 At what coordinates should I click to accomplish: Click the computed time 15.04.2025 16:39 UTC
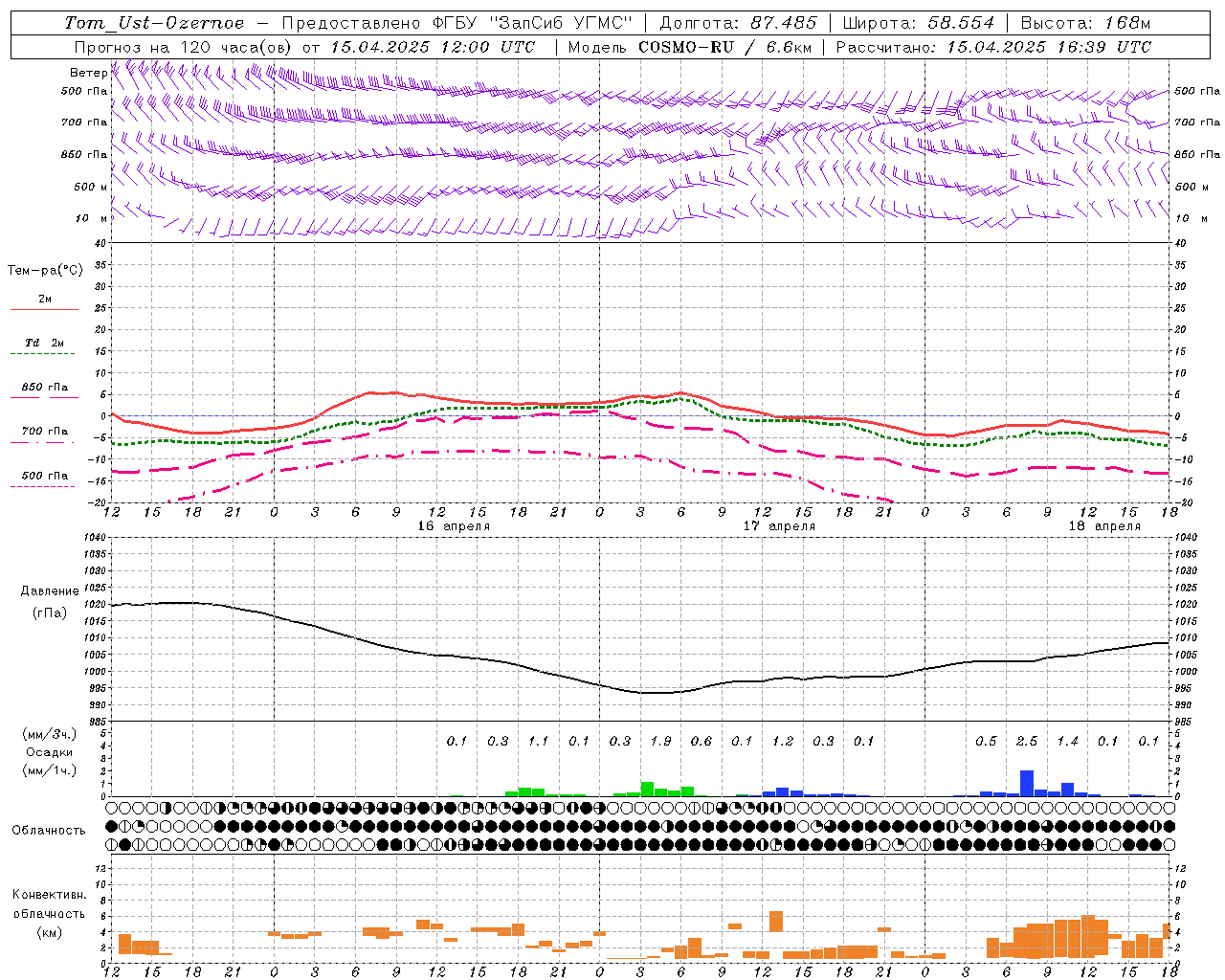click(1049, 47)
